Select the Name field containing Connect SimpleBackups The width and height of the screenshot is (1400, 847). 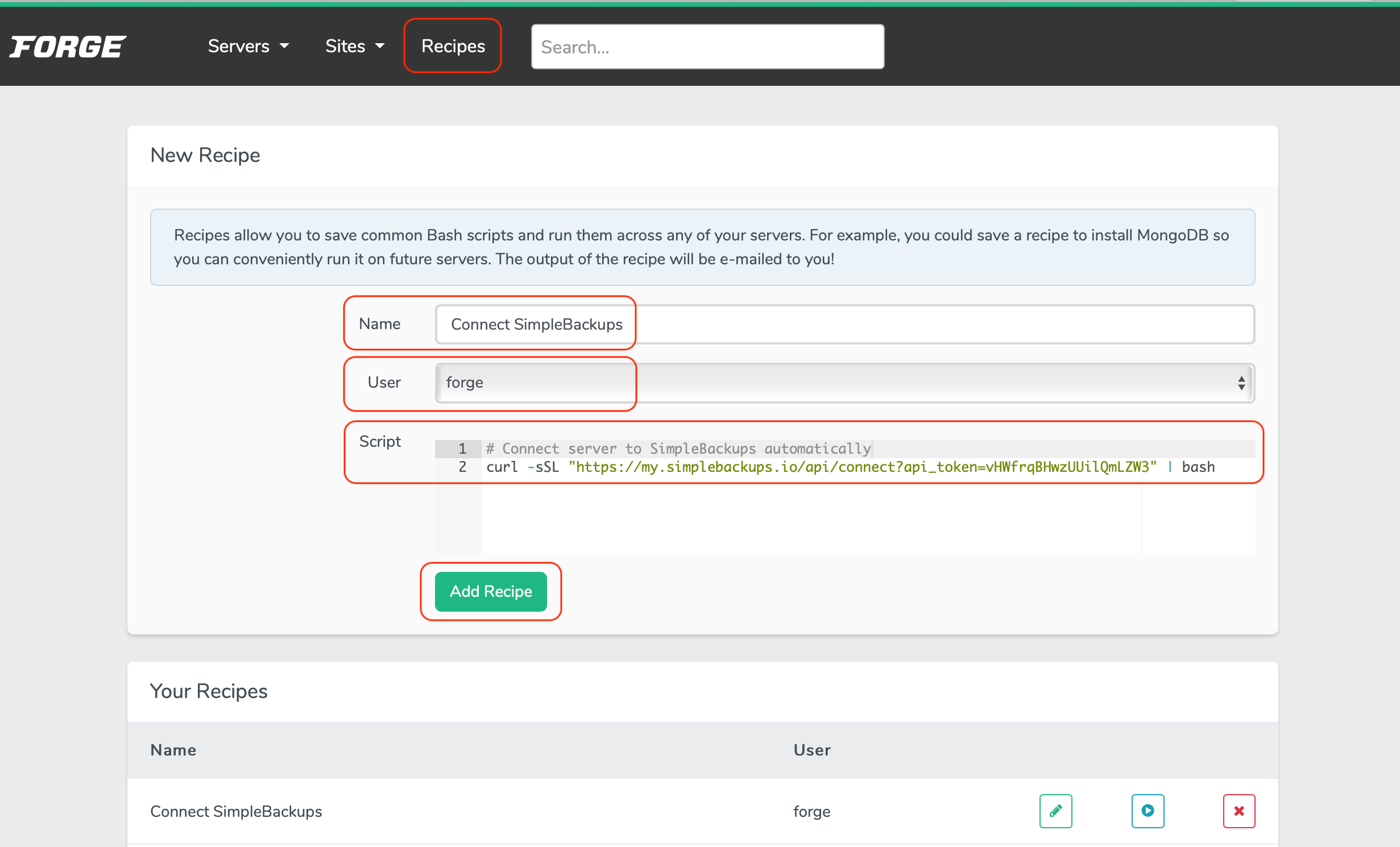(x=535, y=324)
